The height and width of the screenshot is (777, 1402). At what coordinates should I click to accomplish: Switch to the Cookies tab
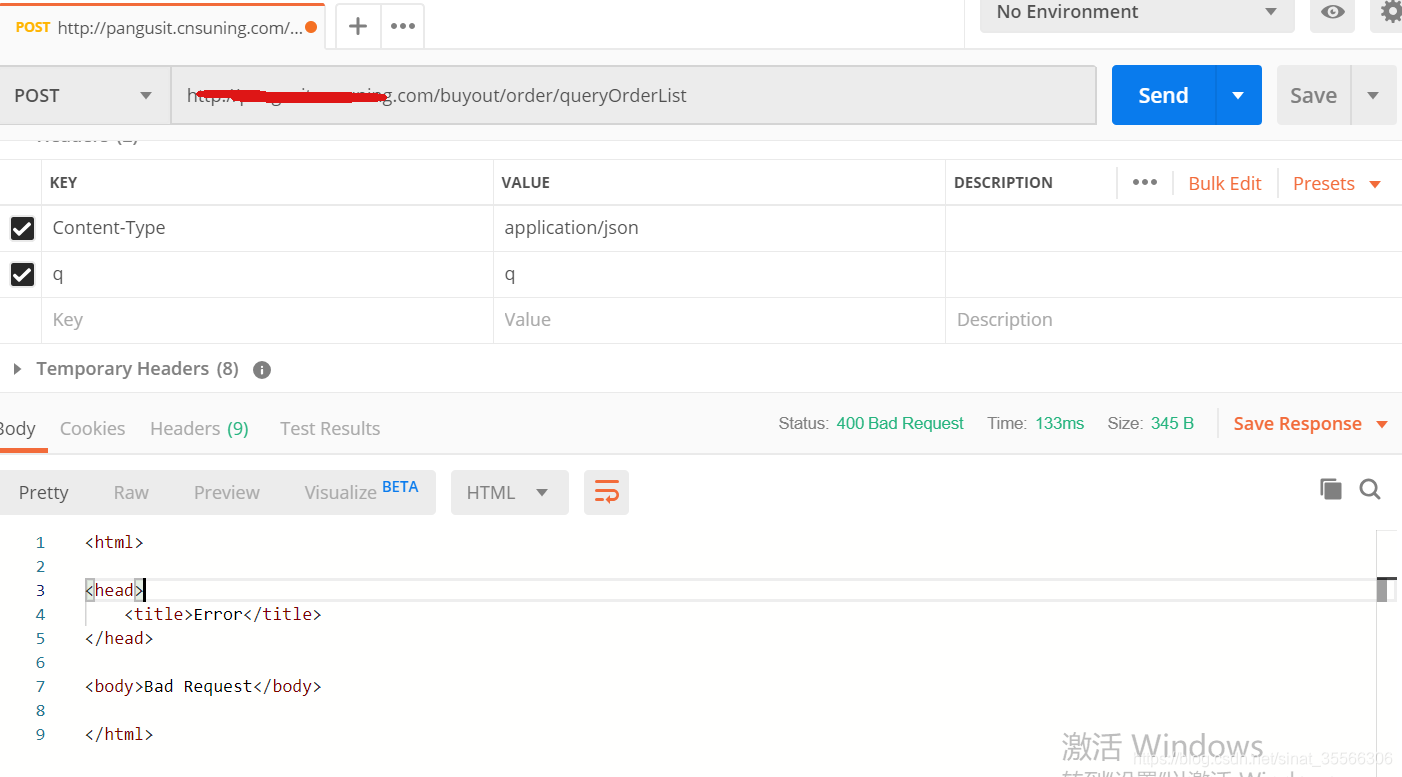[92, 428]
